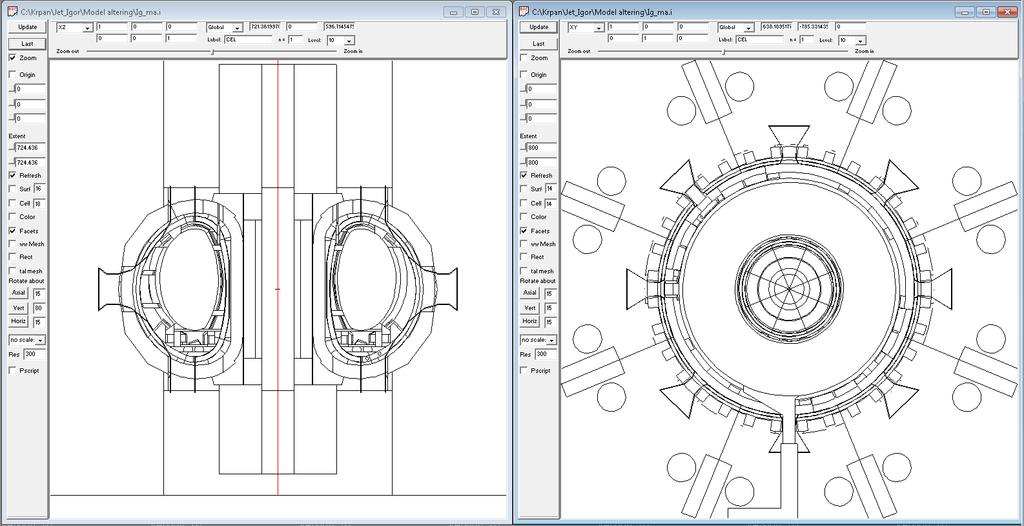Click Vert angle field showing 80 in left window
This screenshot has width=1024, height=526.
coord(39,307)
